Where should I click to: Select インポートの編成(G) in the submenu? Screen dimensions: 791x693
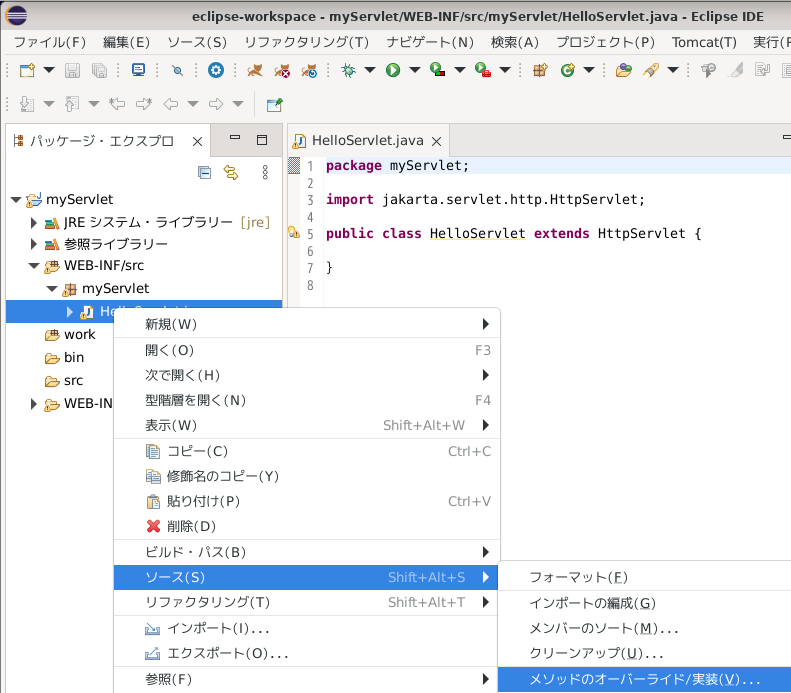coord(645,603)
